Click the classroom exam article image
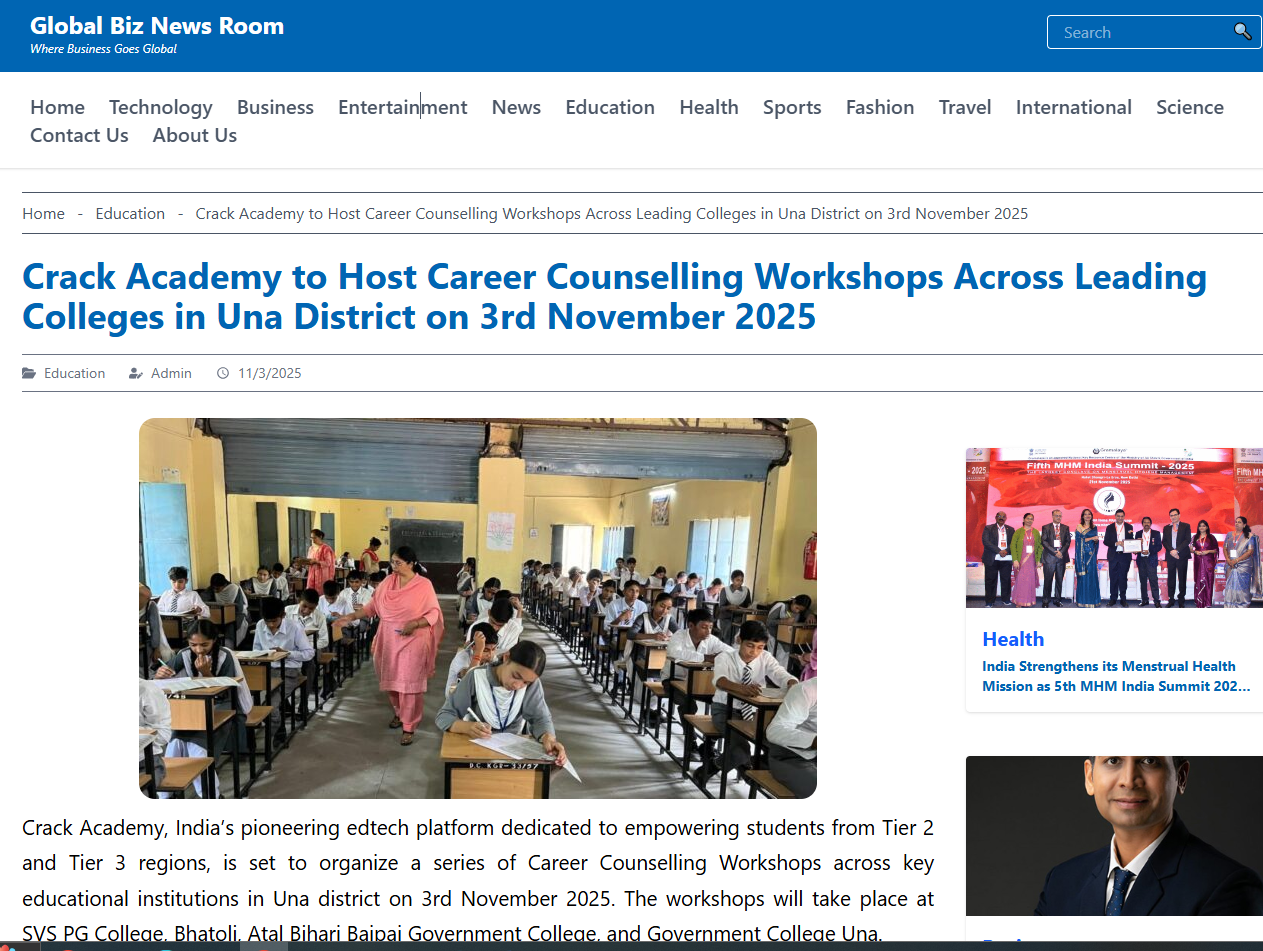Viewport: 1263px width, 951px height. tap(477, 608)
